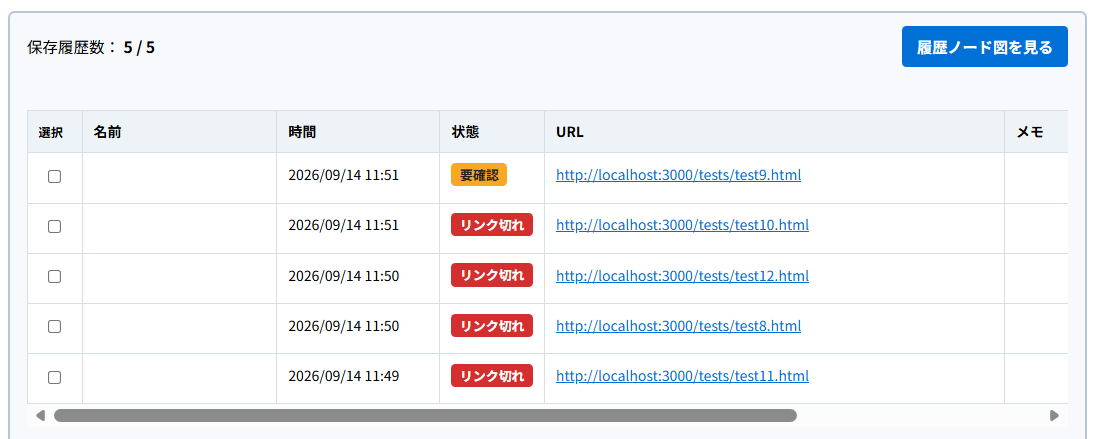Image resolution: width=1103 pixels, height=439 pixels.
Task: Tick the checkbox for the test9.html row
Action: pyautogui.click(x=54, y=177)
